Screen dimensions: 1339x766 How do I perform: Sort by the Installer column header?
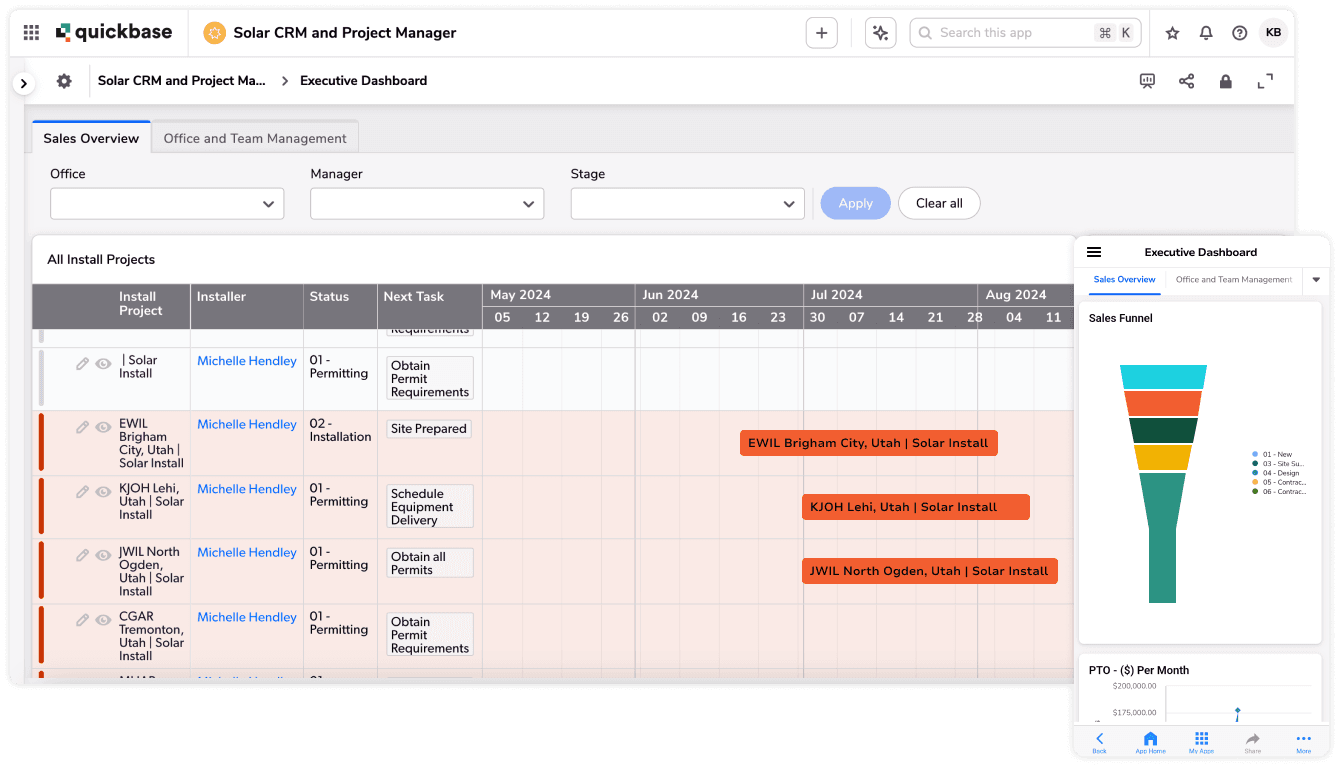tap(247, 306)
